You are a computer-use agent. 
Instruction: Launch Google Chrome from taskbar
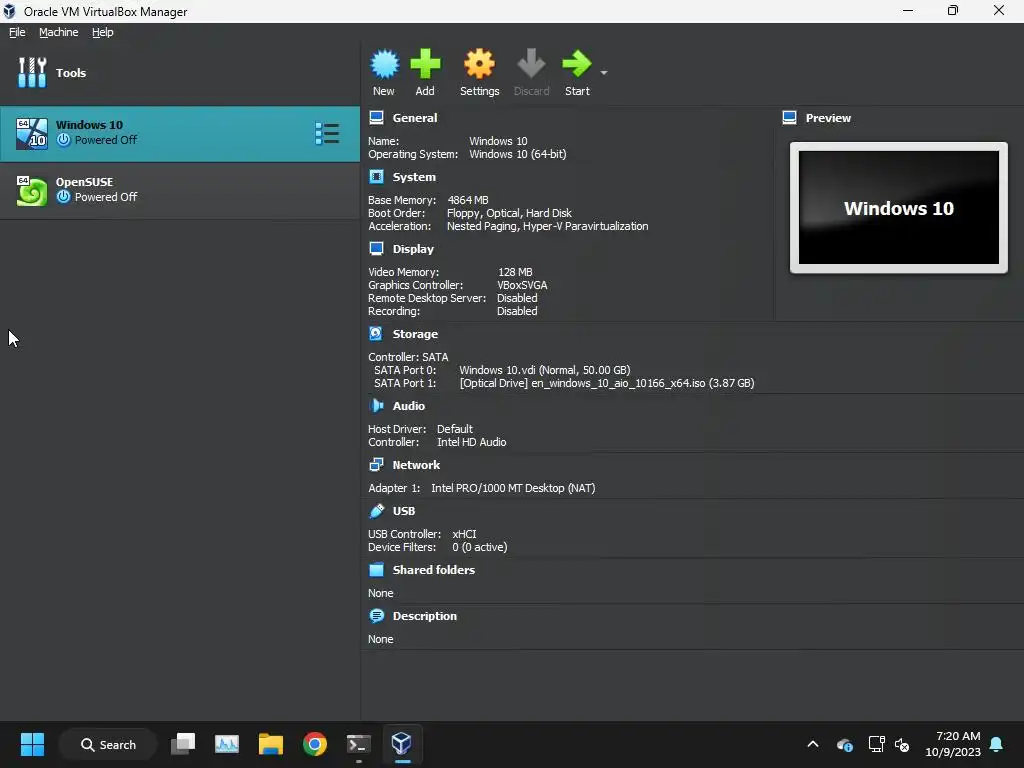coord(315,744)
